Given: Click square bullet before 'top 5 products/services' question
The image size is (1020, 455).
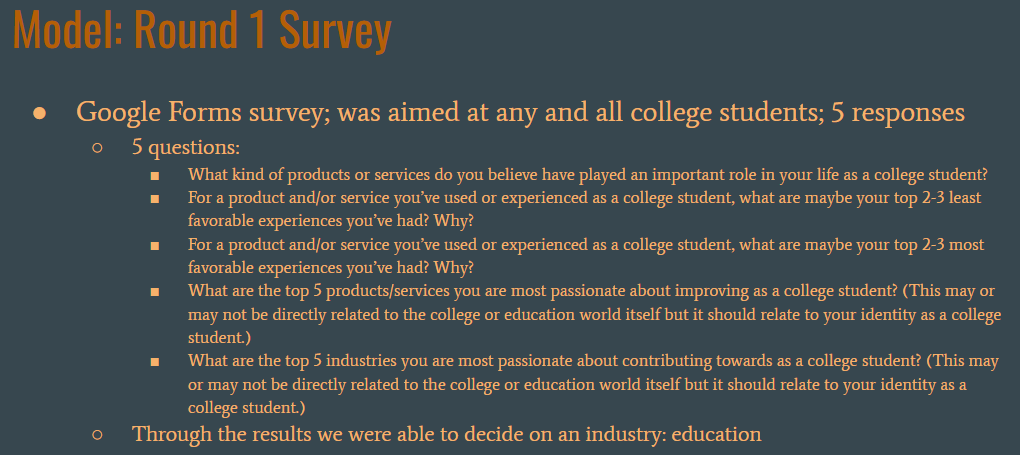Looking at the screenshot, I should [x=155, y=292].
